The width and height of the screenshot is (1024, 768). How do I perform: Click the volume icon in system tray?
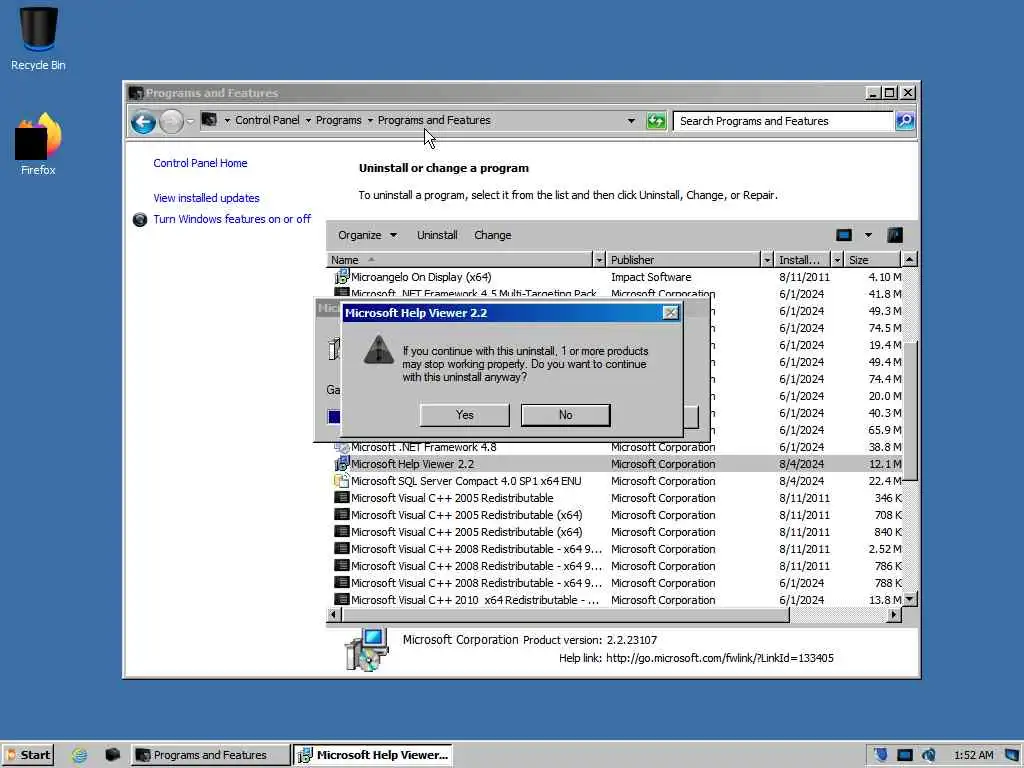tap(928, 755)
